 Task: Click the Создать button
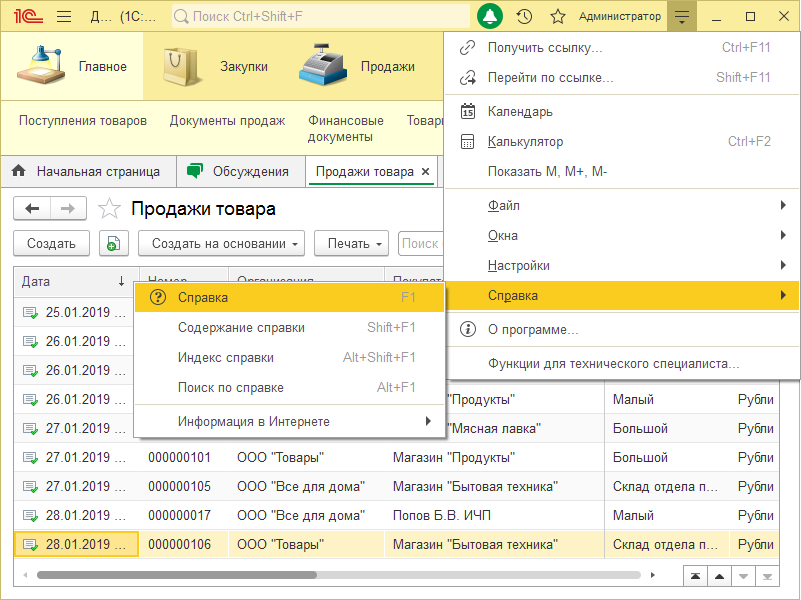[x=51, y=243]
